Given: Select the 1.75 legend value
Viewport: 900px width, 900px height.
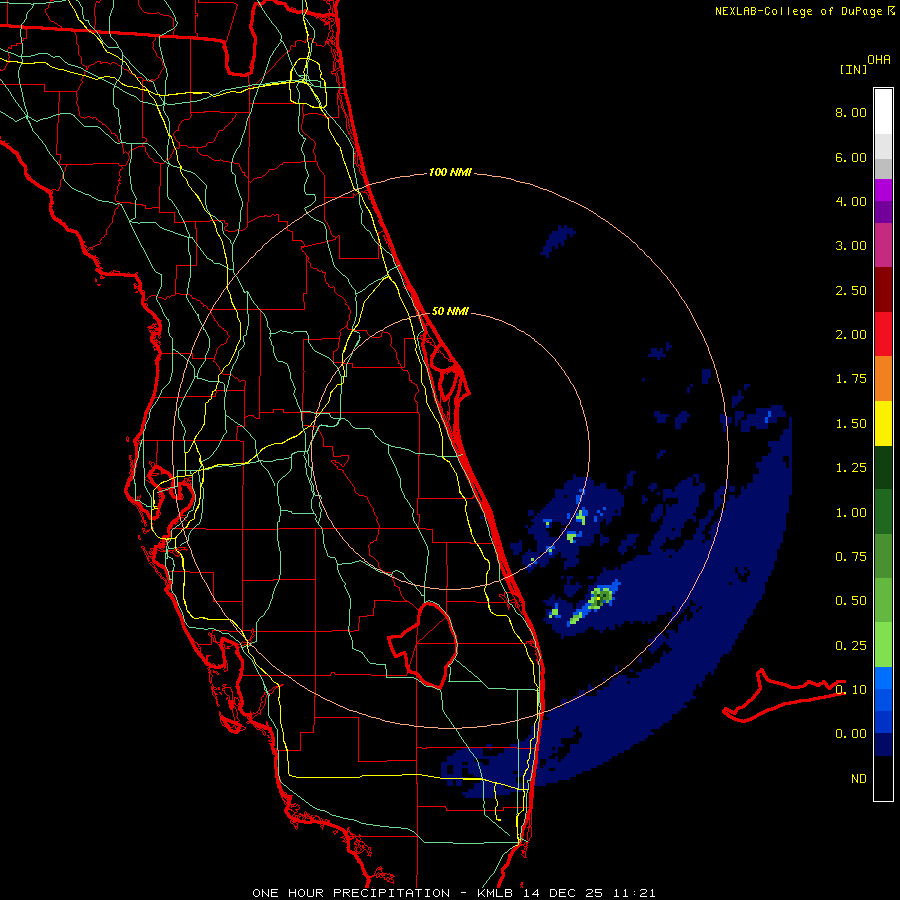Looking at the screenshot, I should click(851, 379).
